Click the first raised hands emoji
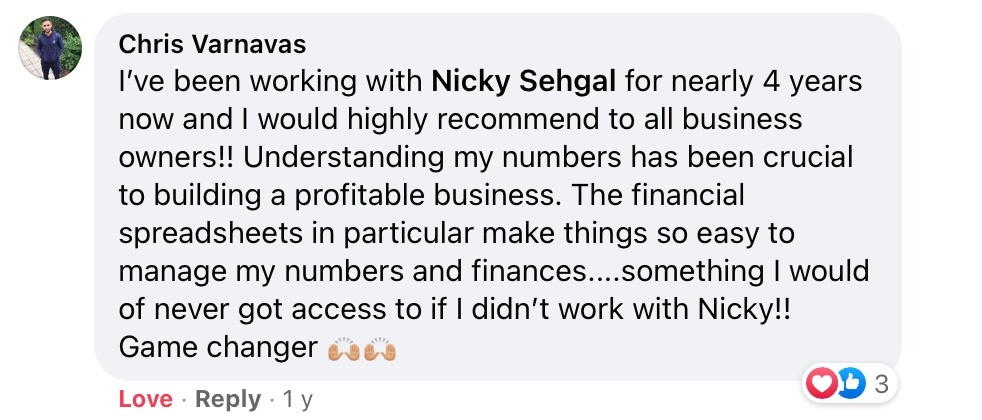Image resolution: width=982 pixels, height=420 pixels. pyautogui.click(x=343, y=350)
